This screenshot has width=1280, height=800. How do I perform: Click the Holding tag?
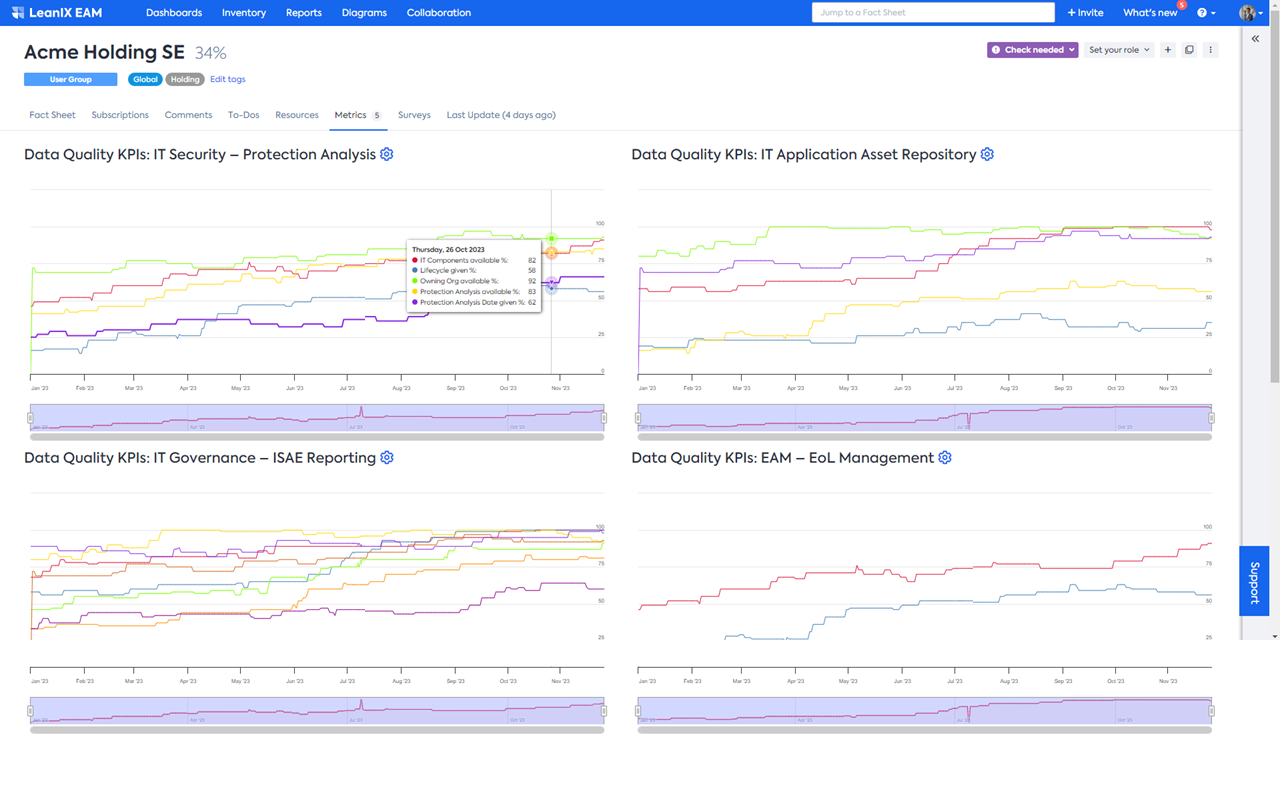(185, 79)
